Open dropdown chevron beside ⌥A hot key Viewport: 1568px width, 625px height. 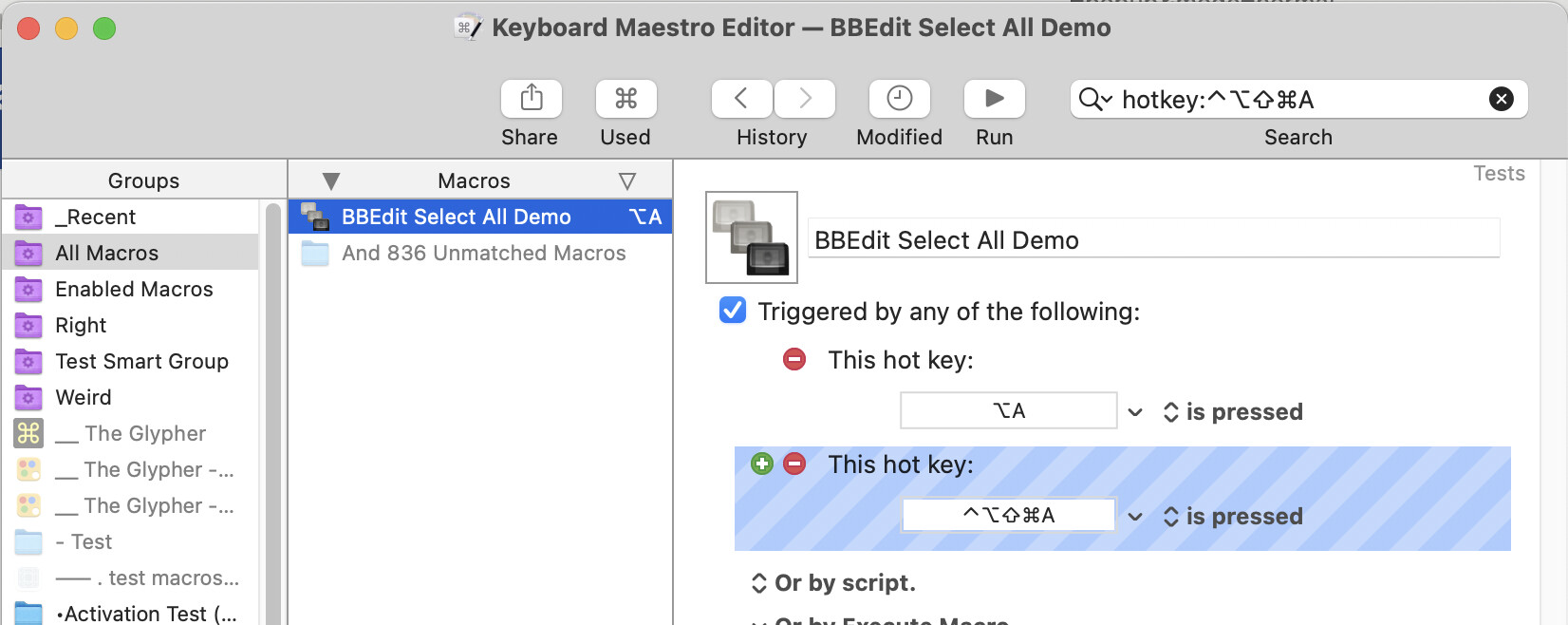pos(1135,412)
